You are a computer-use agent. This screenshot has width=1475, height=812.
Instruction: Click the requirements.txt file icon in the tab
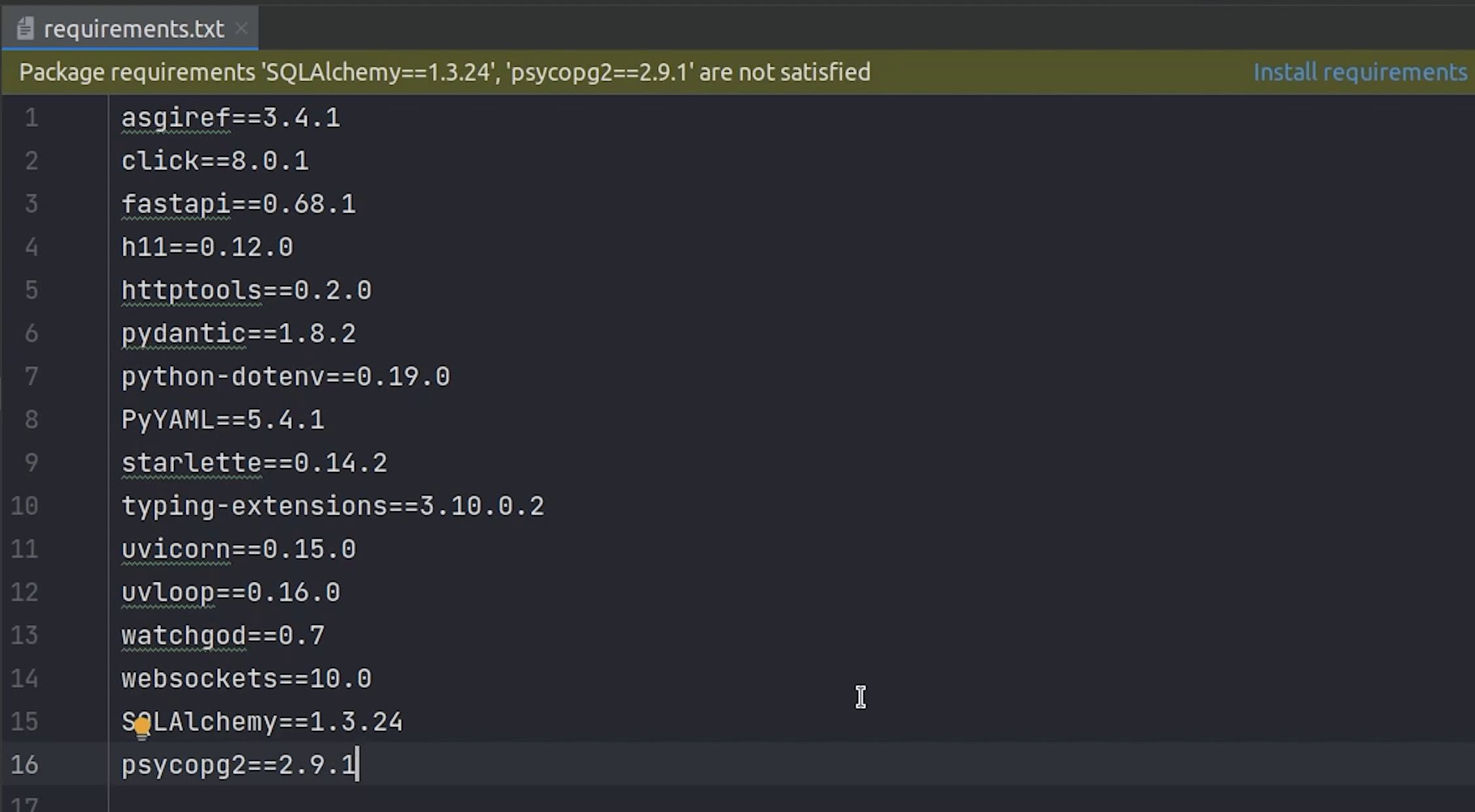(x=25, y=28)
